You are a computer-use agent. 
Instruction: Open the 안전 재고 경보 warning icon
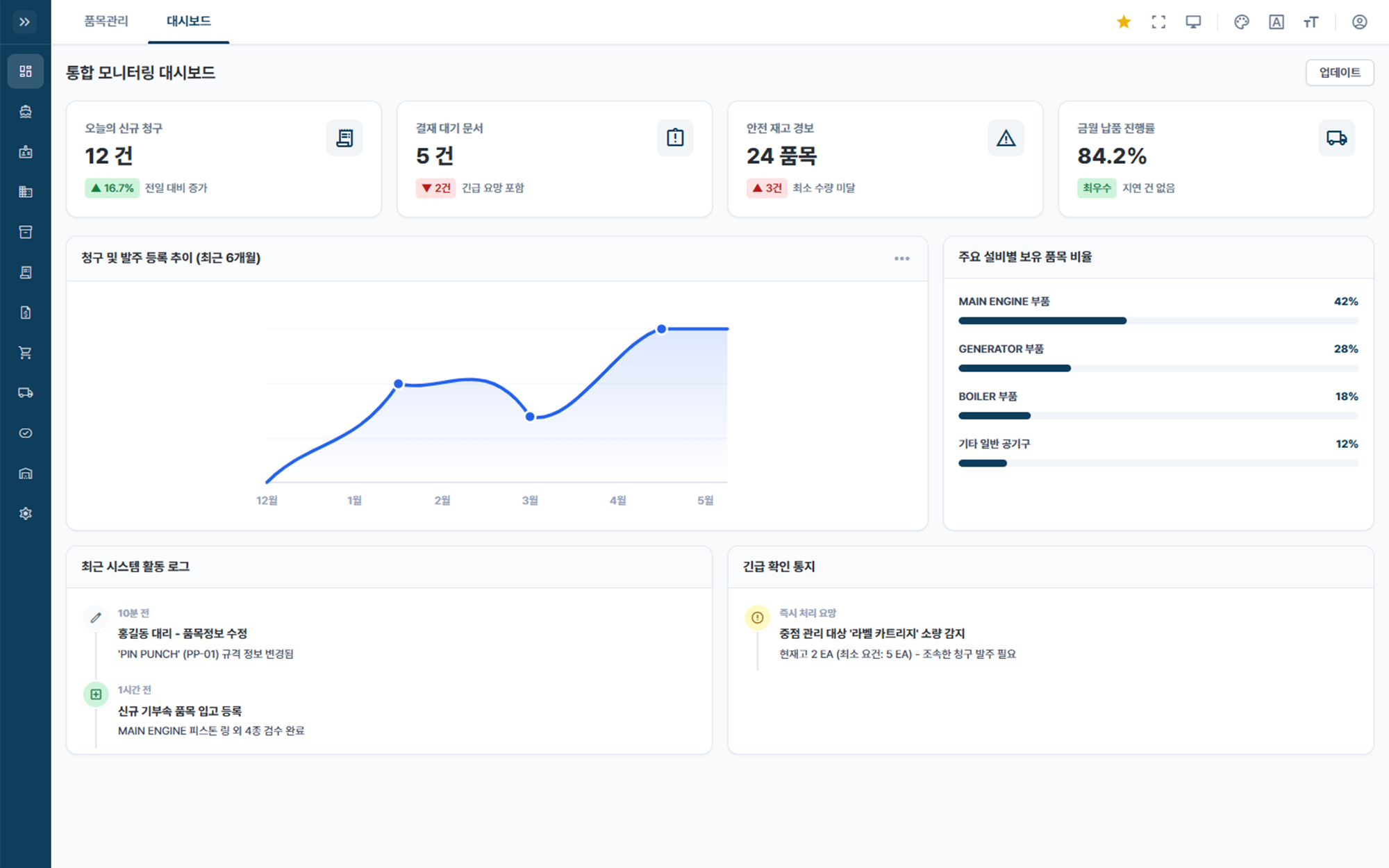(1006, 138)
